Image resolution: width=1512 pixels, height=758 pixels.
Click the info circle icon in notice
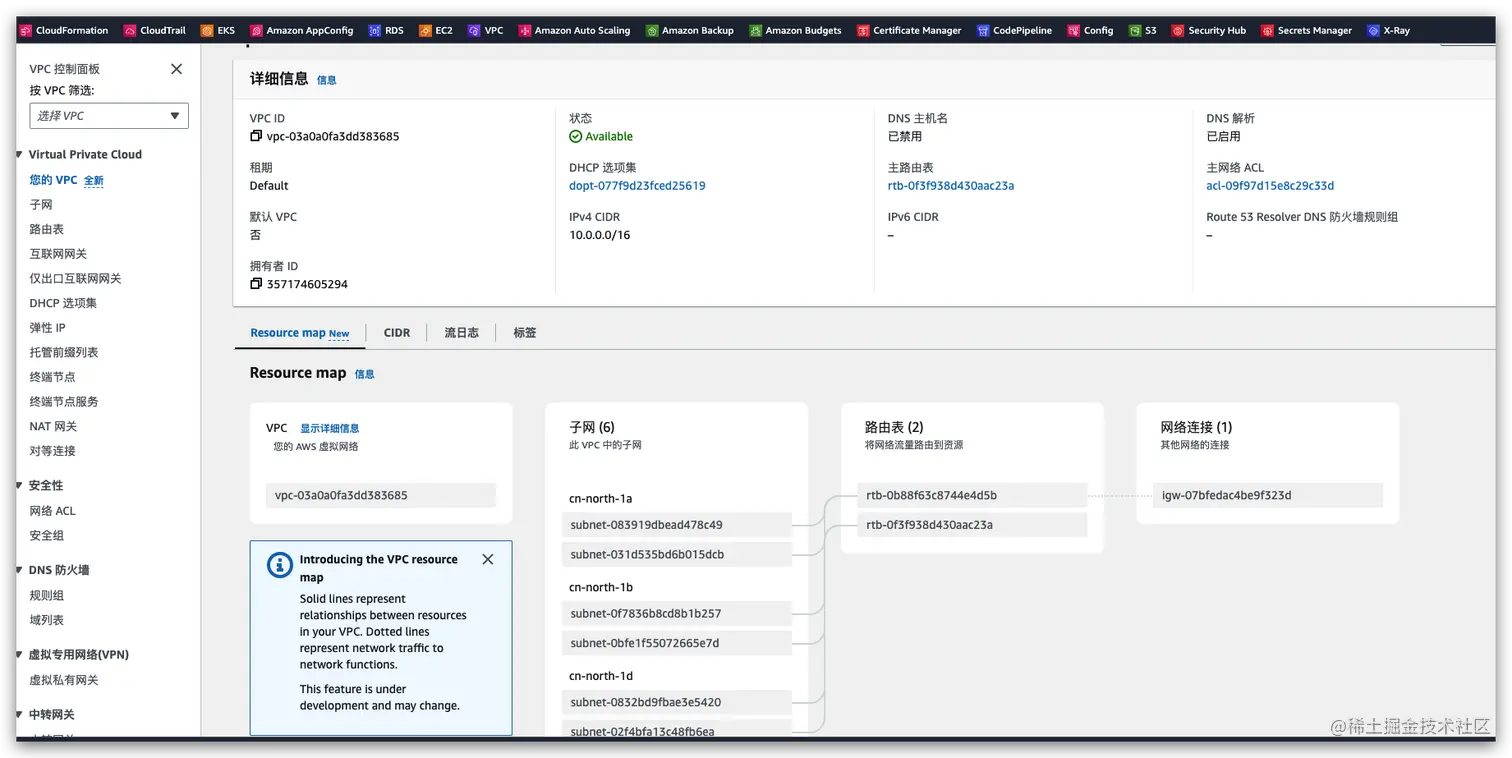[x=280, y=565]
